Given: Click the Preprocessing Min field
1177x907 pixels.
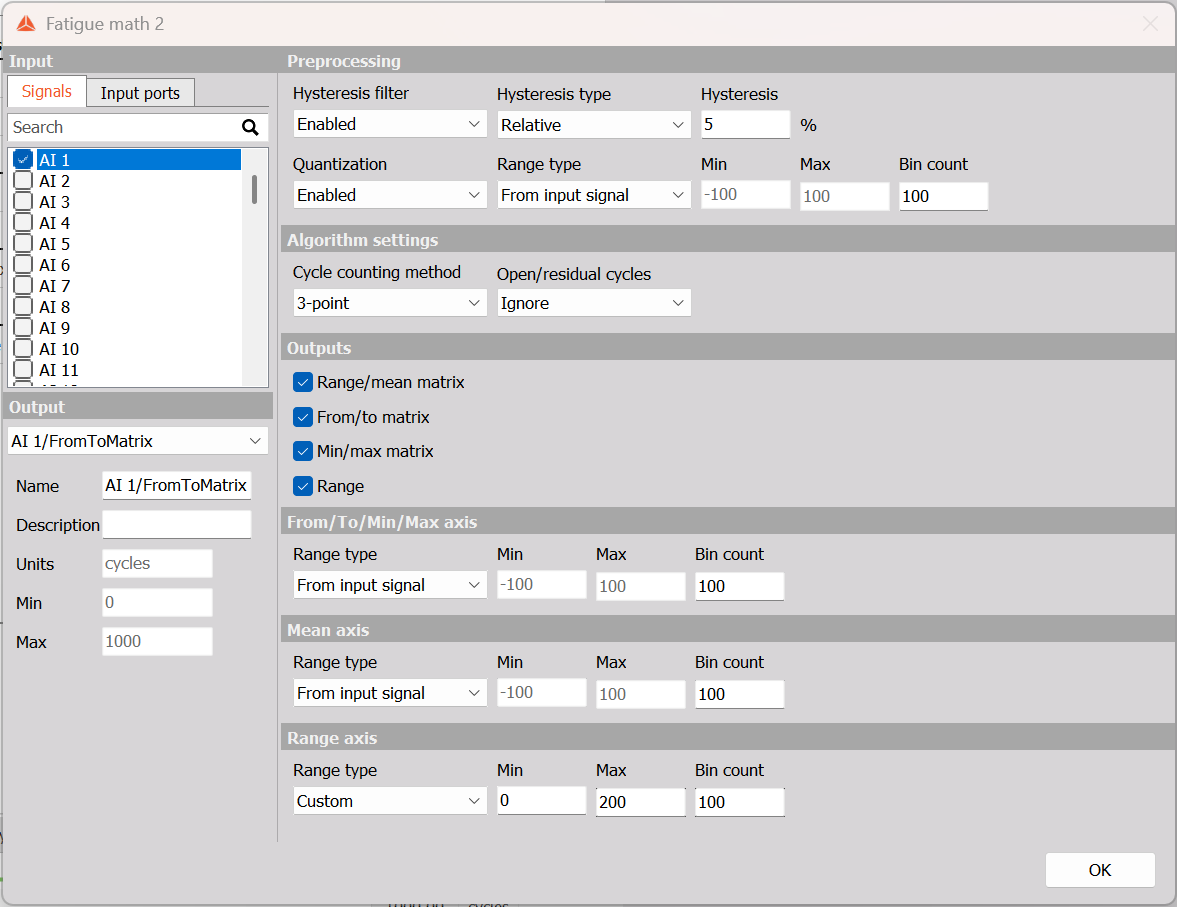Looking at the screenshot, I should (745, 194).
